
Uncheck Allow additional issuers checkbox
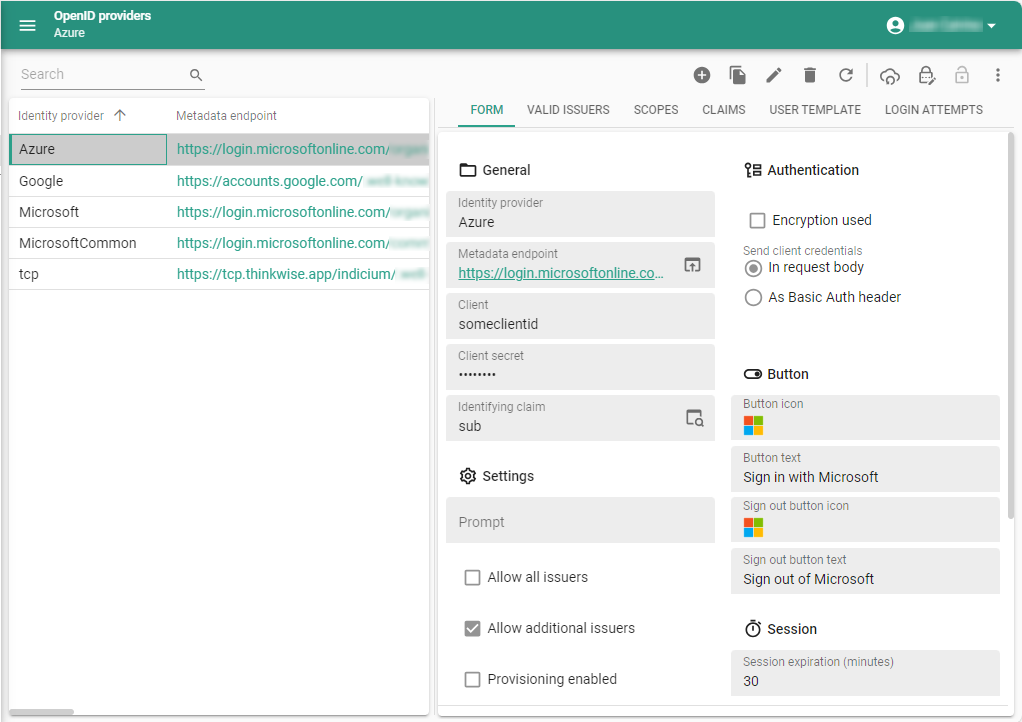click(472, 628)
